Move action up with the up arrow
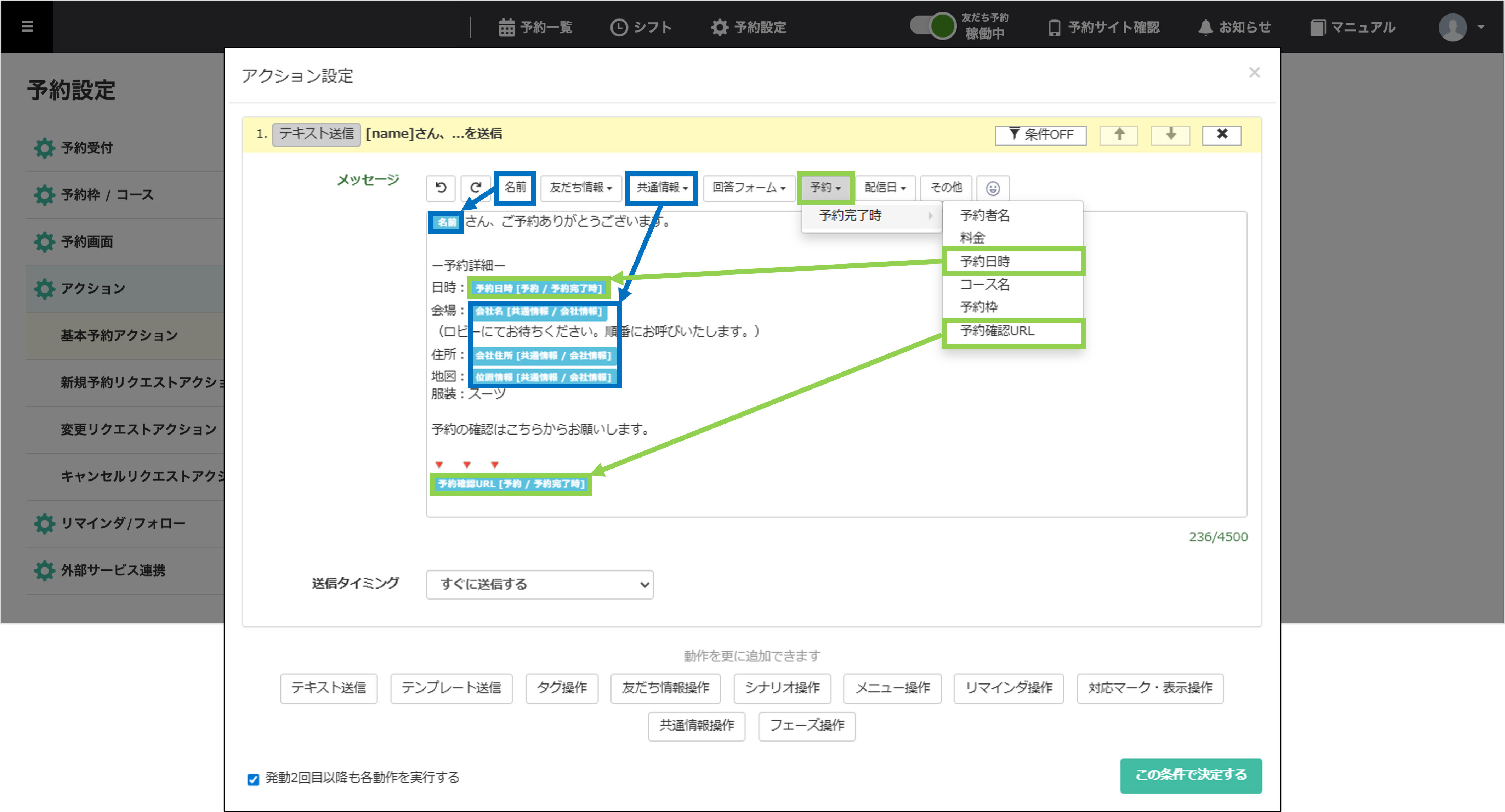 pyautogui.click(x=1119, y=135)
